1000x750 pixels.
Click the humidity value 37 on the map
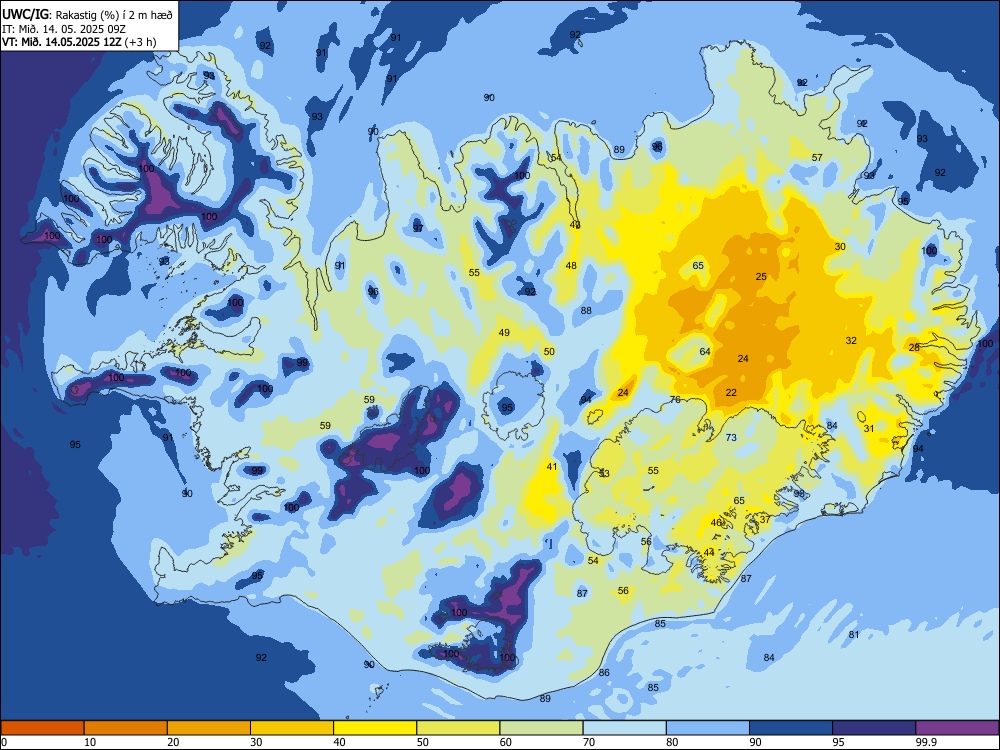pyautogui.click(x=765, y=519)
